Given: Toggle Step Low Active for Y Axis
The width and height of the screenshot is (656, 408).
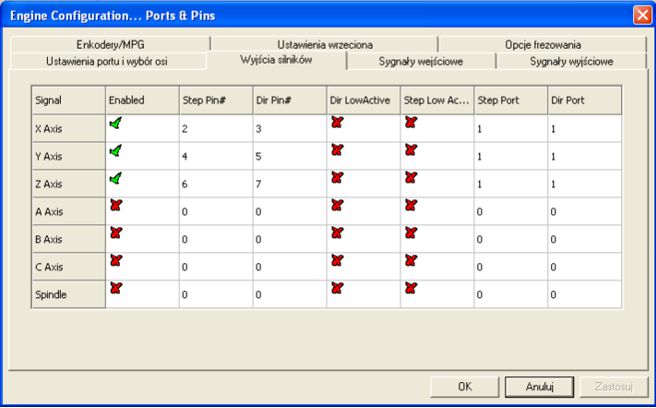Looking at the screenshot, I should (410, 150).
